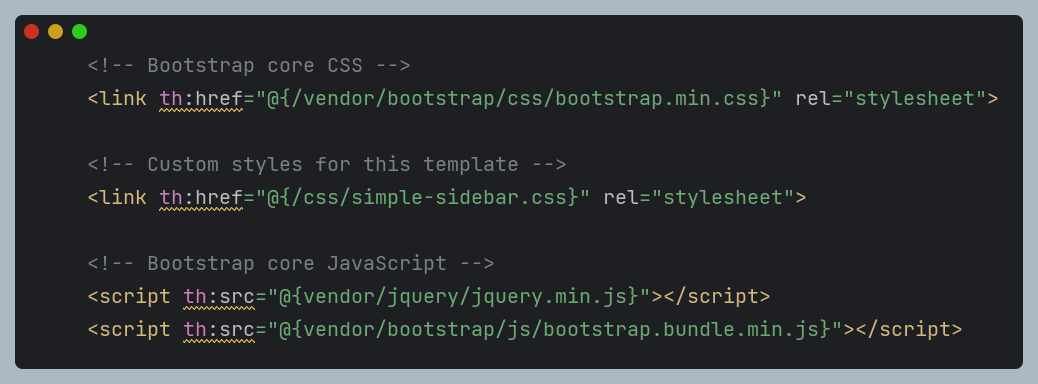Click the simple-sidebar.css path string
This screenshot has width=1038, height=384.
click(x=422, y=198)
